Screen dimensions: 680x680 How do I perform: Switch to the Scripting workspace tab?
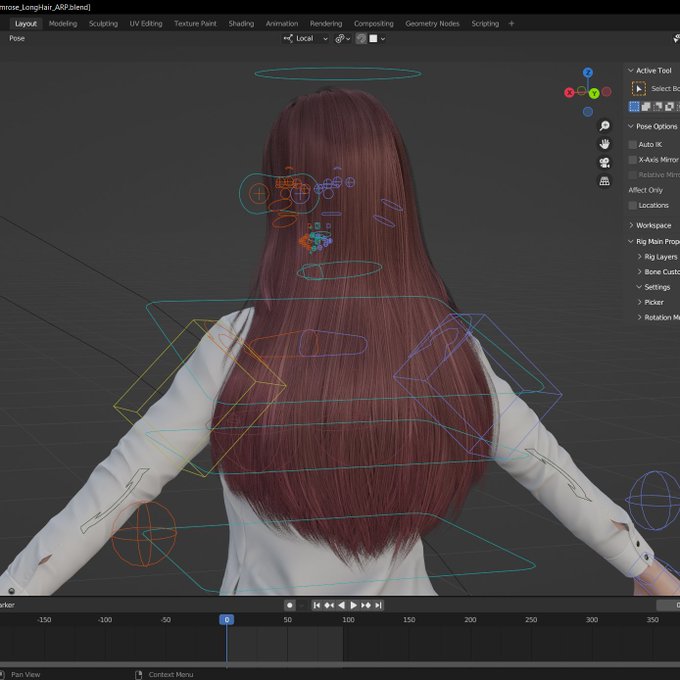click(485, 23)
